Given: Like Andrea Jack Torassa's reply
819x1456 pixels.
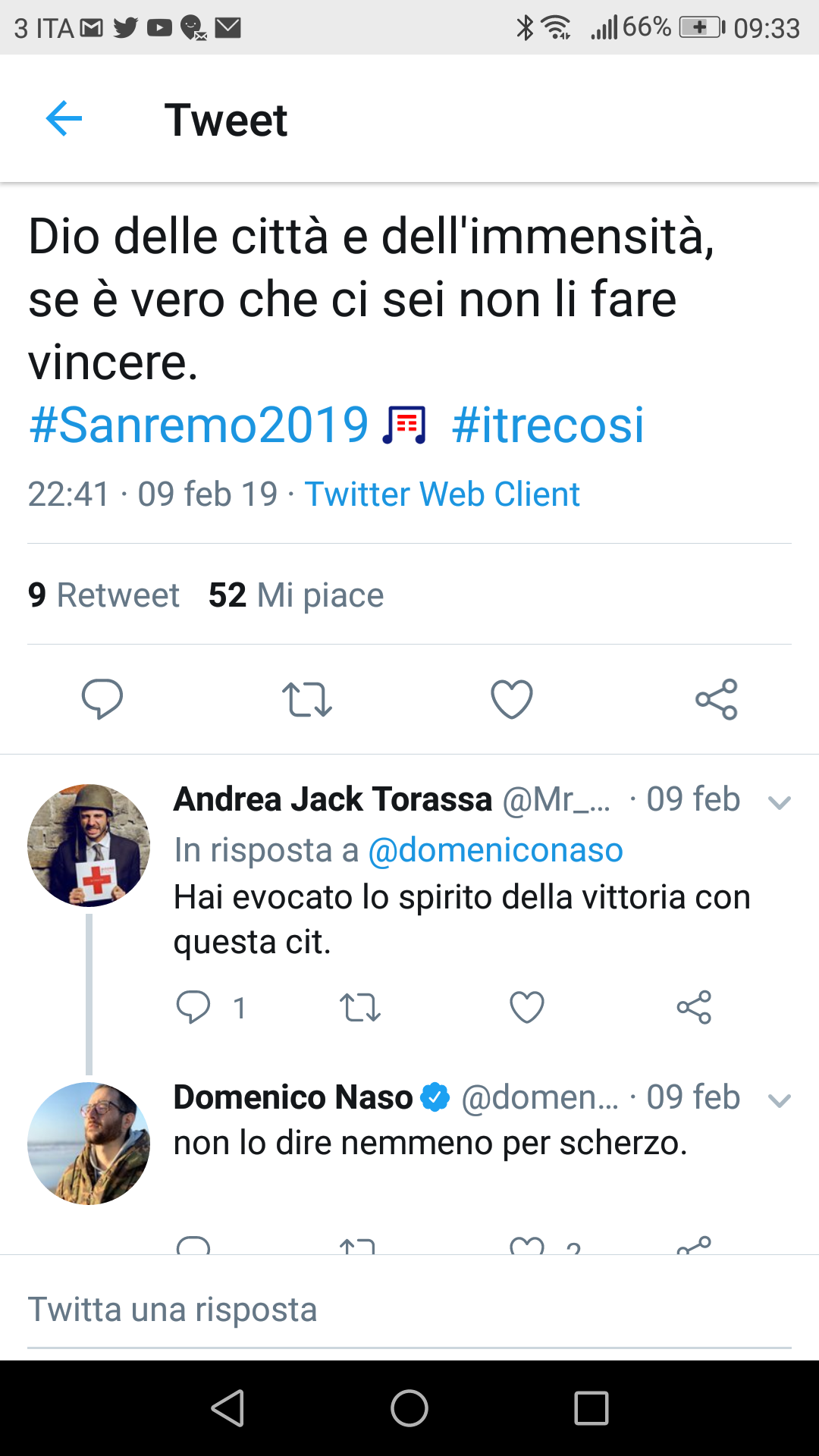Looking at the screenshot, I should 527,1007.
